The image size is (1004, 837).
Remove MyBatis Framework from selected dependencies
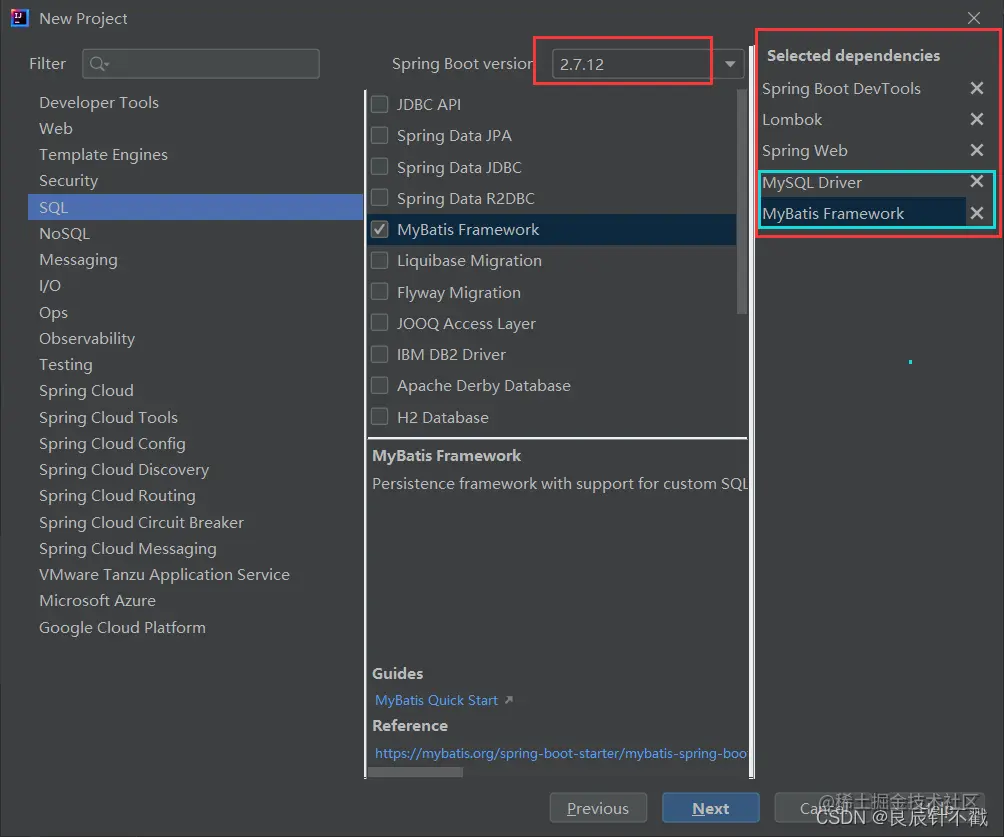pyautogui.click(x=976, y=213)
